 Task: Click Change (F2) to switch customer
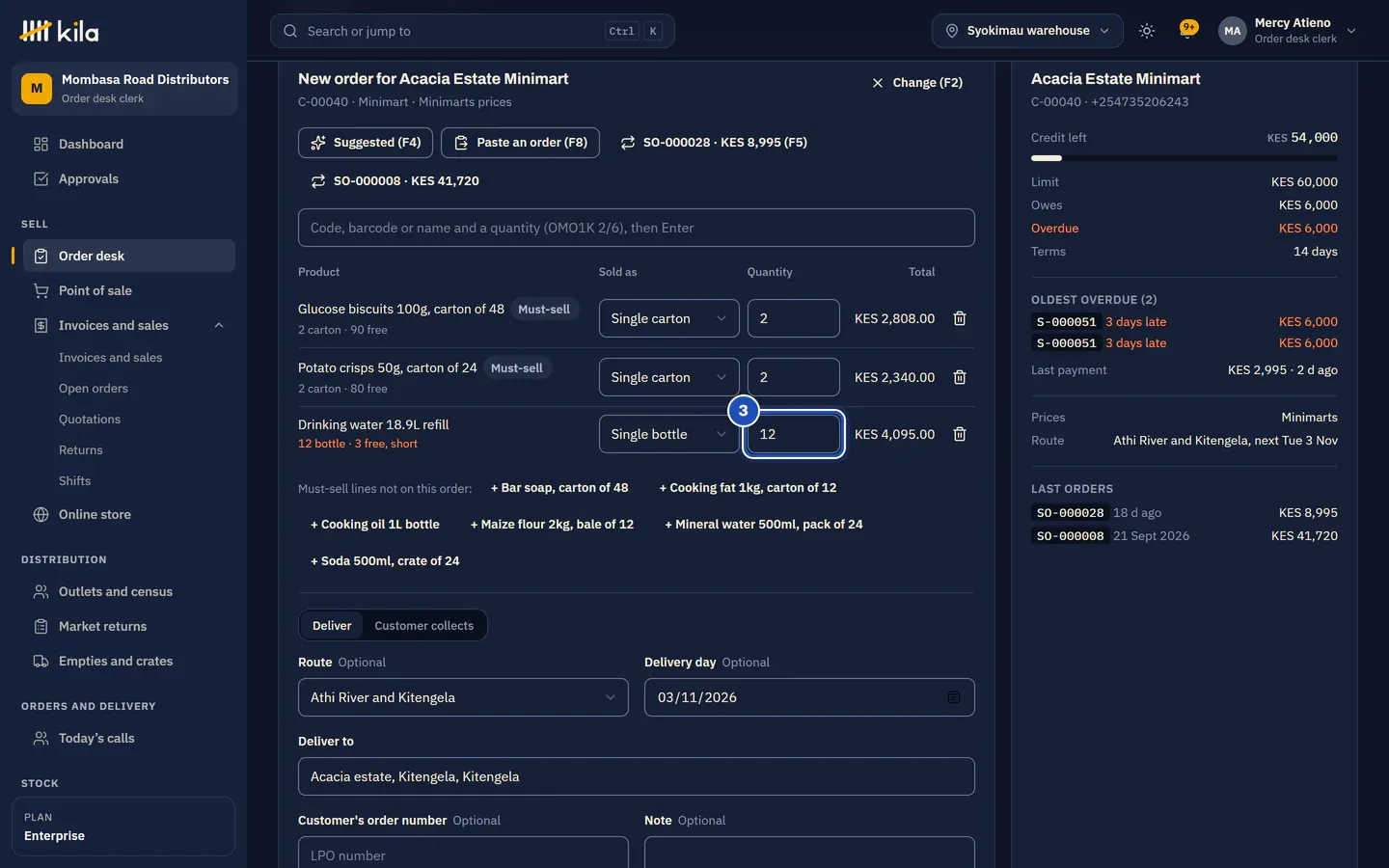(916, 83)
